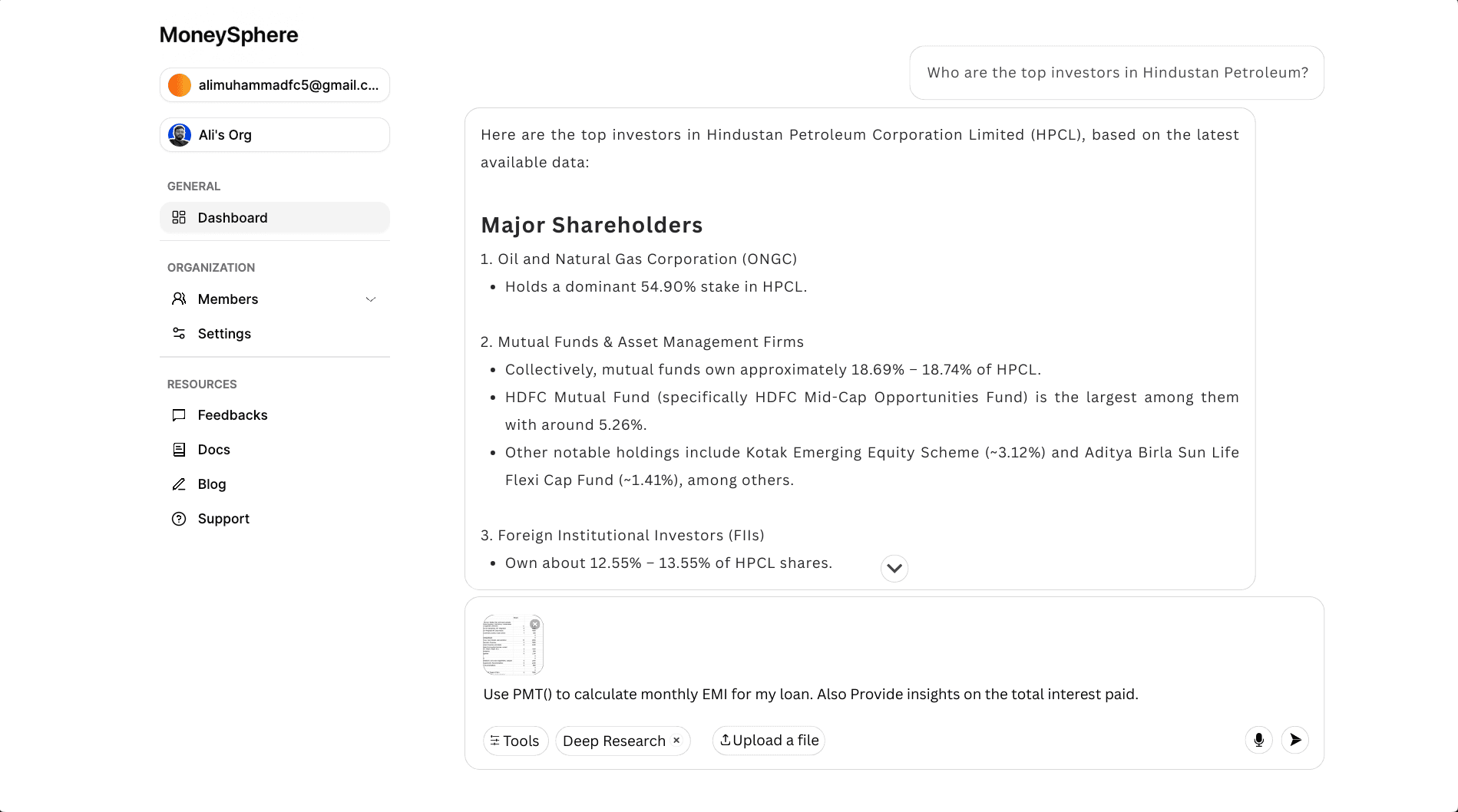Click the MoneySphere logo link
Image resolution: width=1458 pixels, height=812 pixels.
[229, 35]
